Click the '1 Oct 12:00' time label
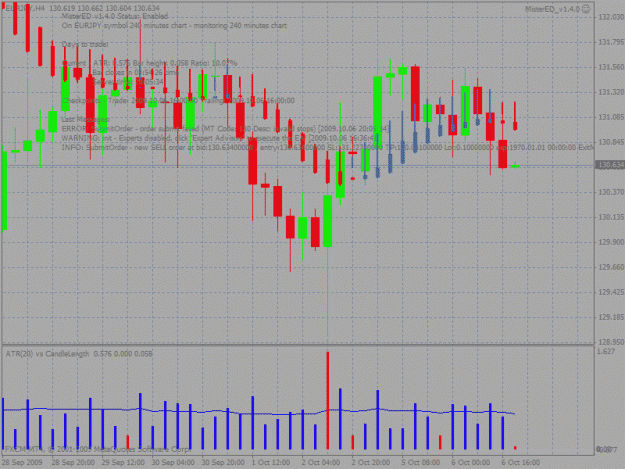The width and height of the screenshot is (625, 469). [271, 462]
